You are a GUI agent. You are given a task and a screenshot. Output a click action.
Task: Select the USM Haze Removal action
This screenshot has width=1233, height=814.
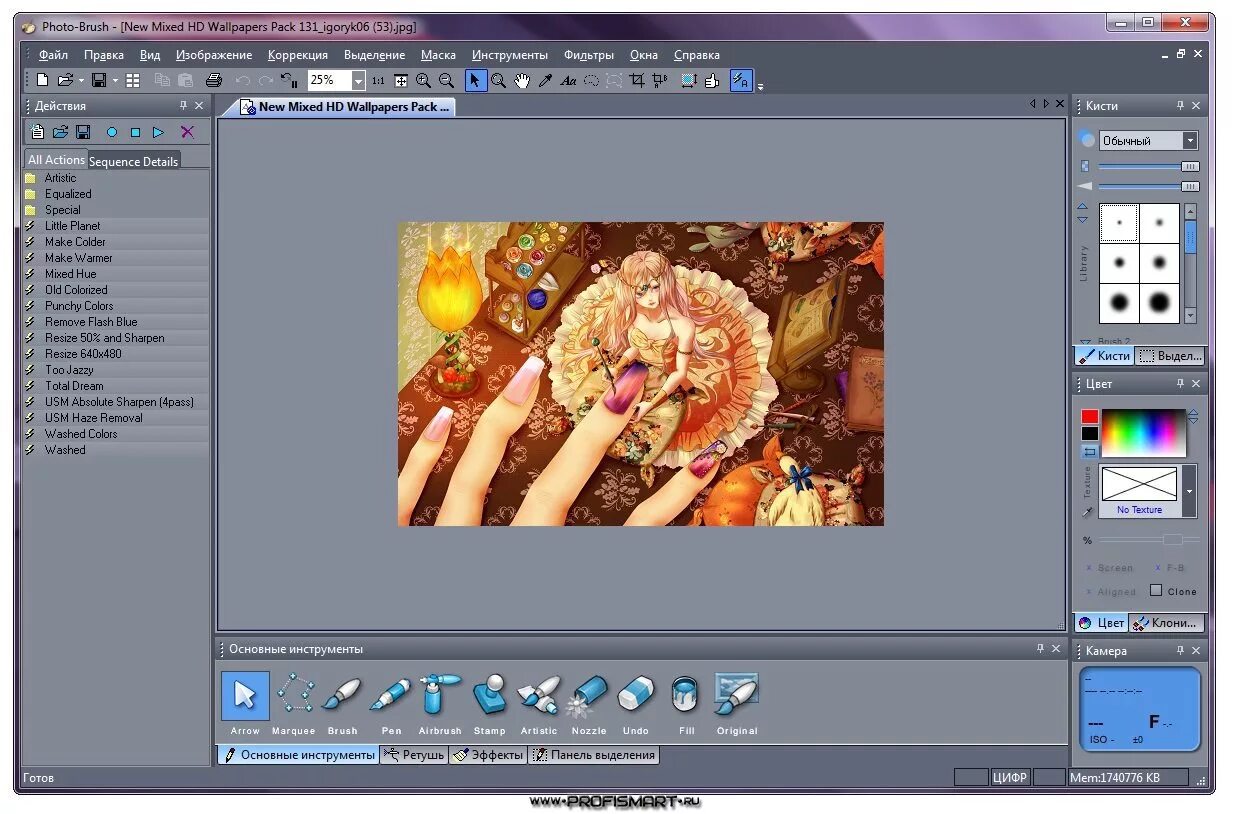coord(116,418)
